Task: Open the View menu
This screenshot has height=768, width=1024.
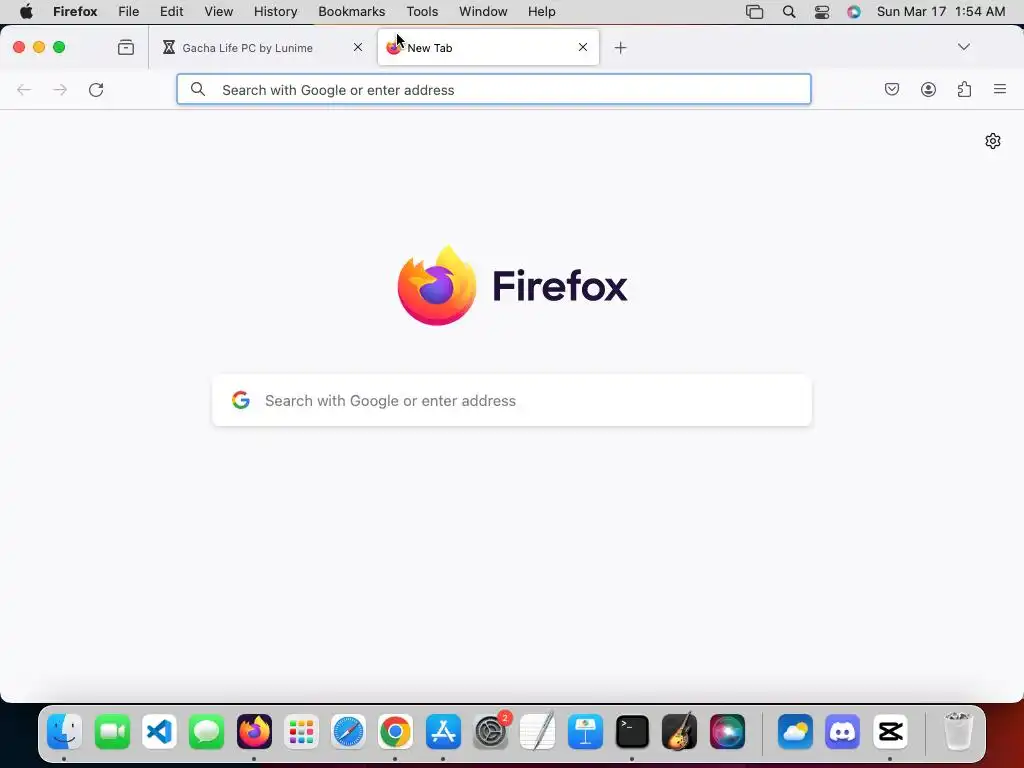Action: tap(218, 12)
